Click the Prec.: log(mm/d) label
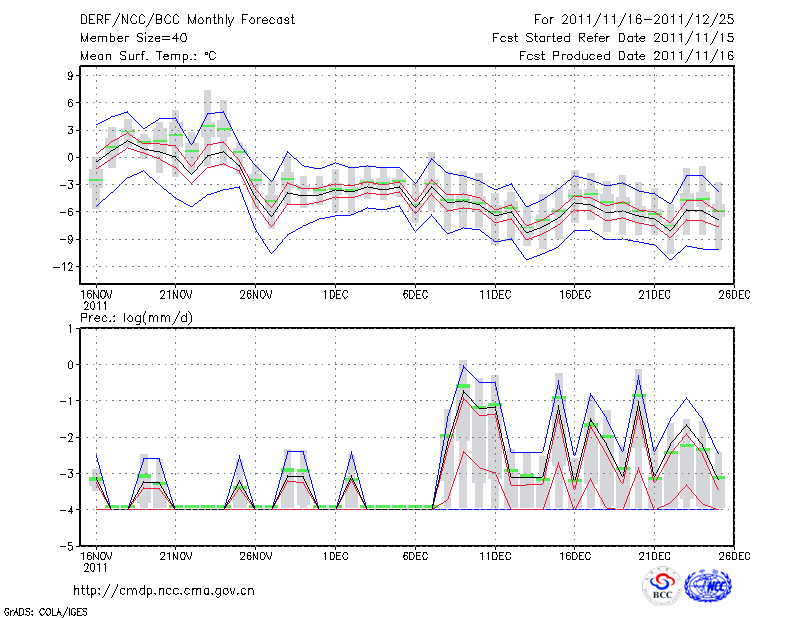800x618 pixels. [x=135, y=317]
